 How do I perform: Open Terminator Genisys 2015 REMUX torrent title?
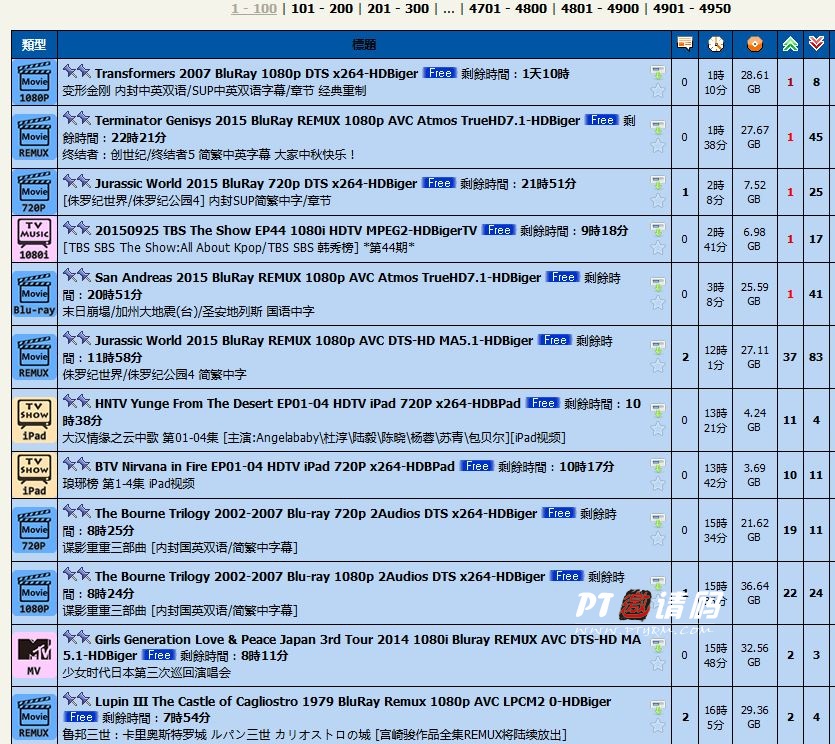pyautogui.click(x=337, y=120)
